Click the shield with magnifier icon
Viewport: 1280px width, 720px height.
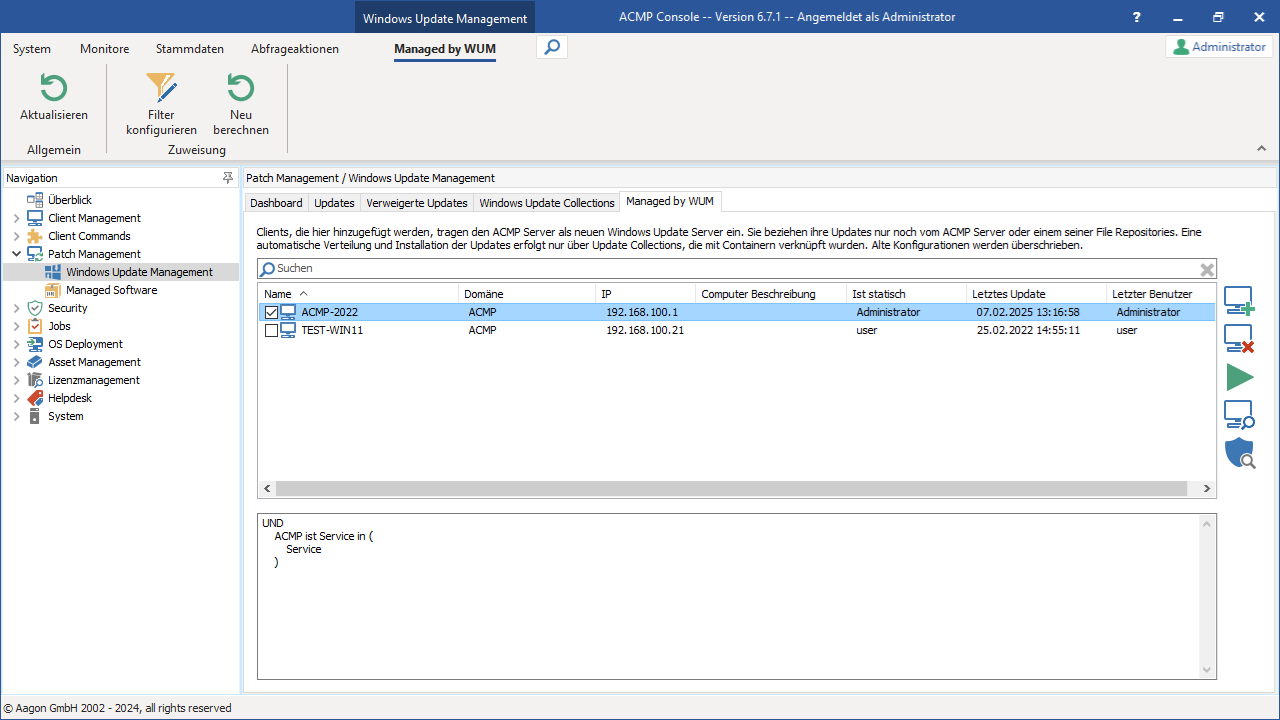(x=1239, y=453)
